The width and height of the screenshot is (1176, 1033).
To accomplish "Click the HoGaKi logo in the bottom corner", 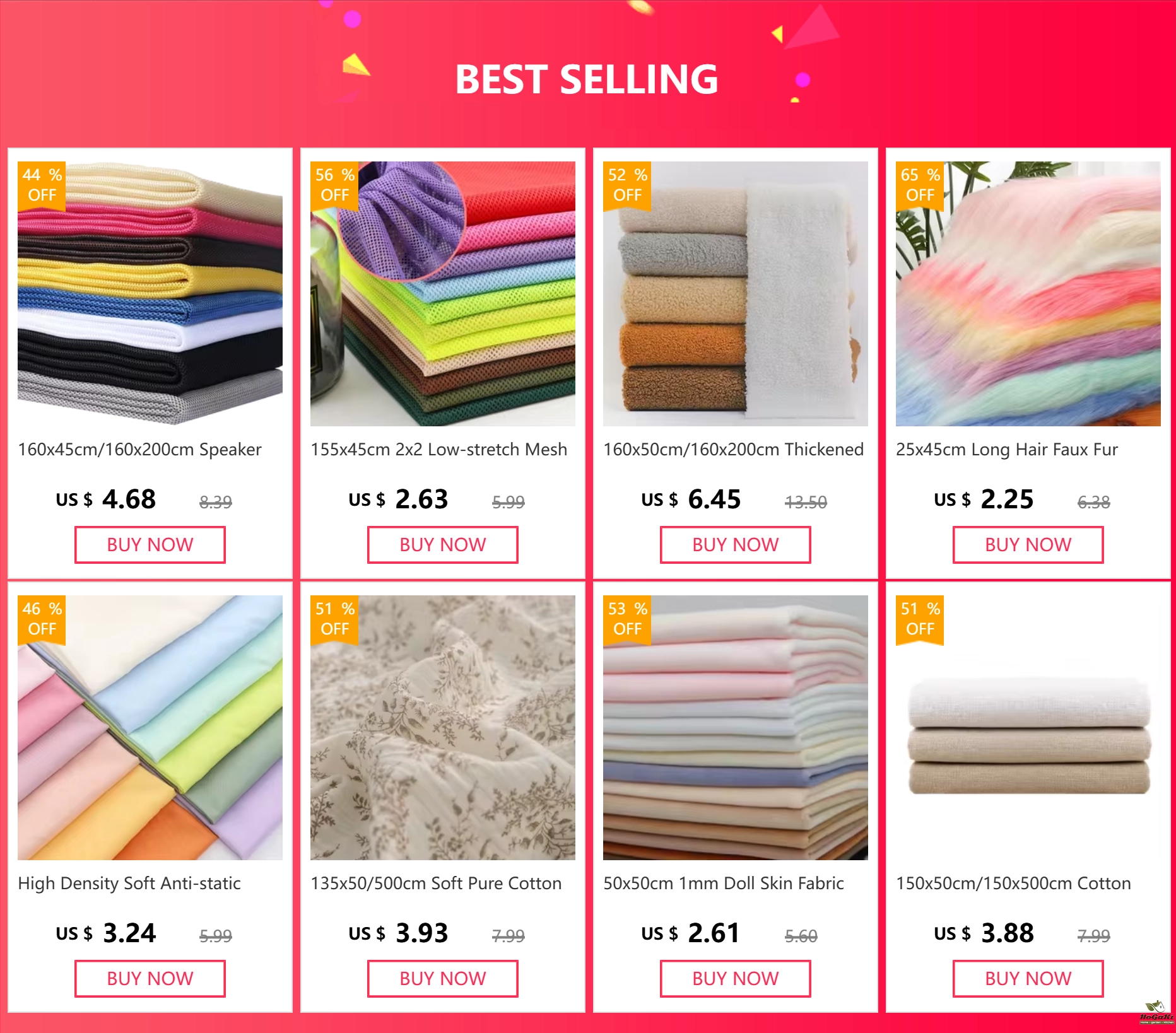I will click(1156, 1012).
